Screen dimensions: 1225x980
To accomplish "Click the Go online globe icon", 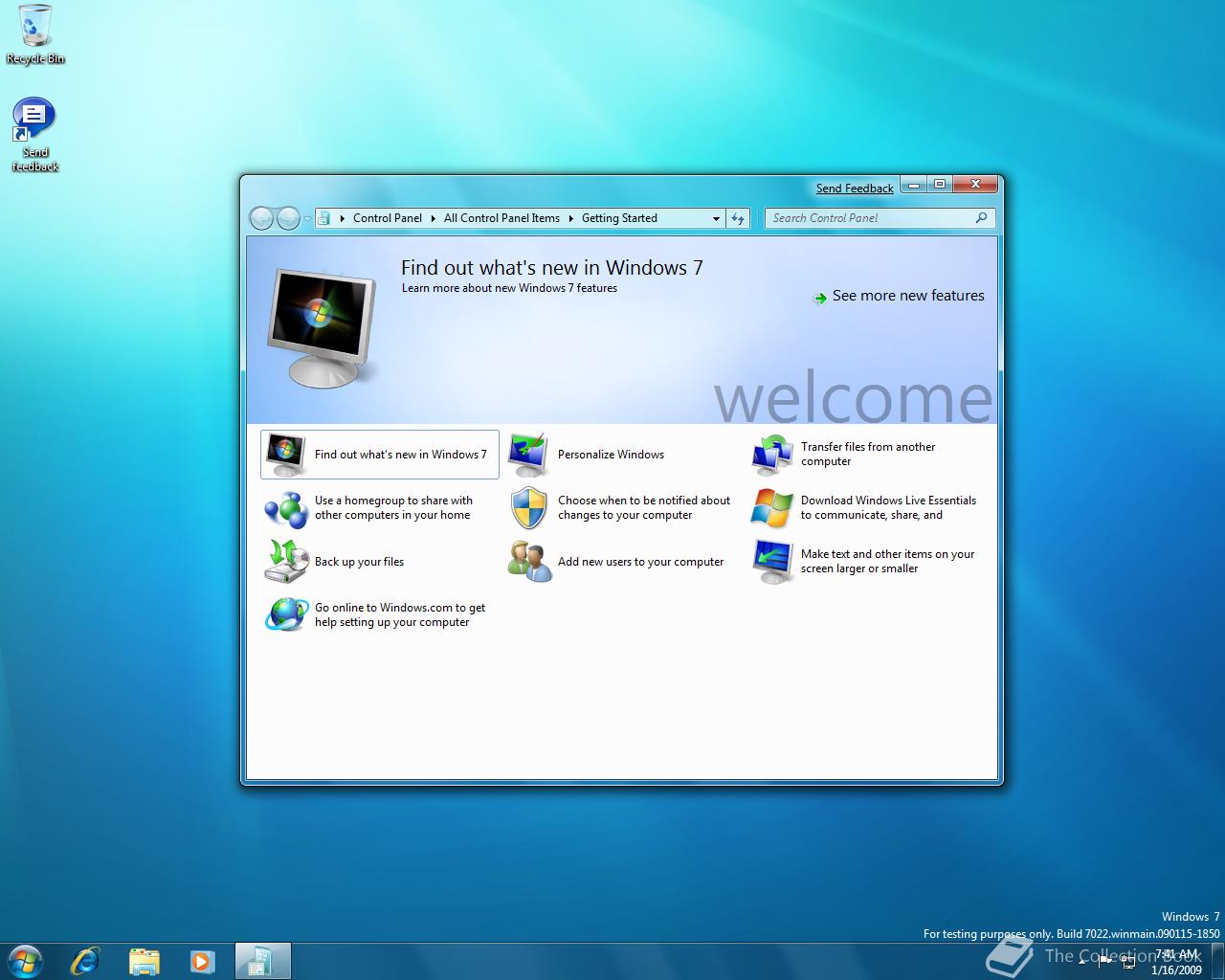I will [x=285, y=615].
